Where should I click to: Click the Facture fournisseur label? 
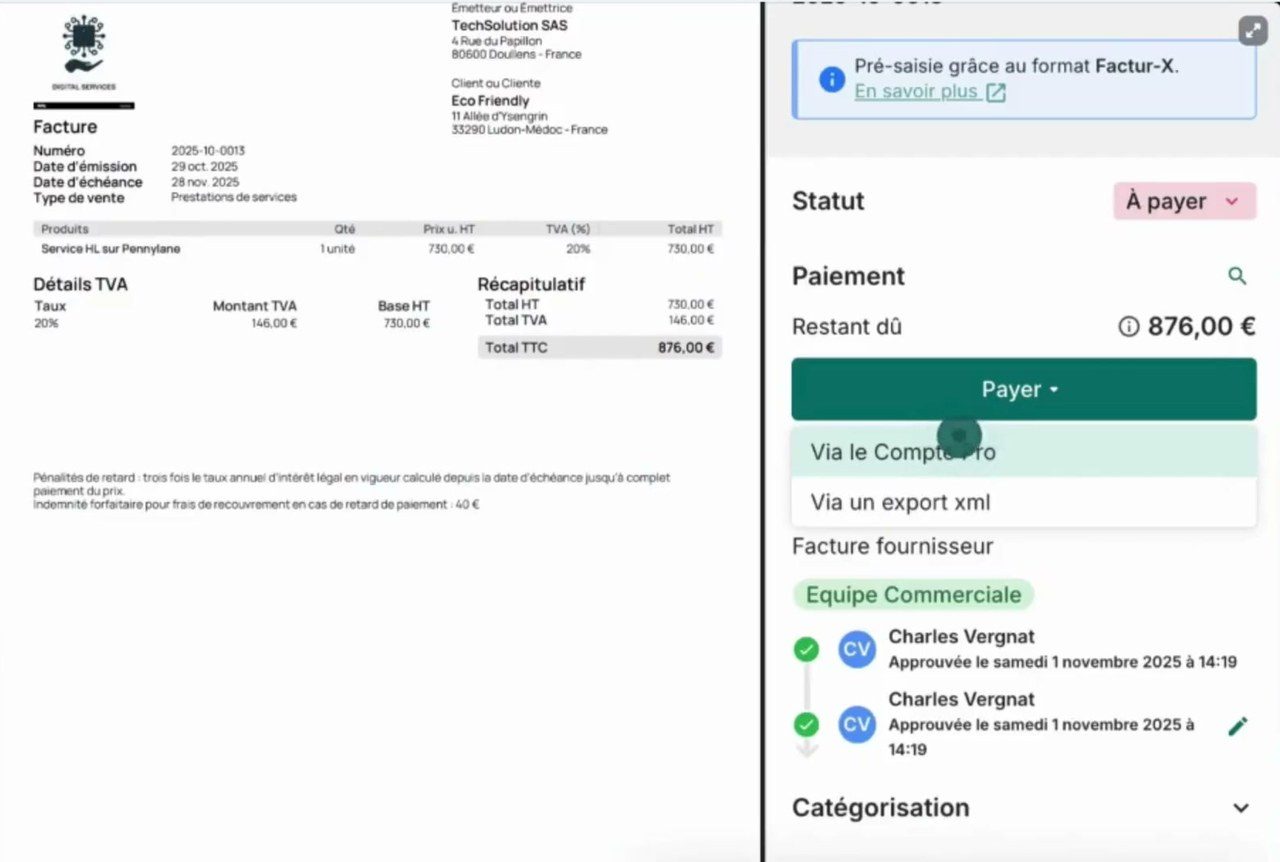893,546
